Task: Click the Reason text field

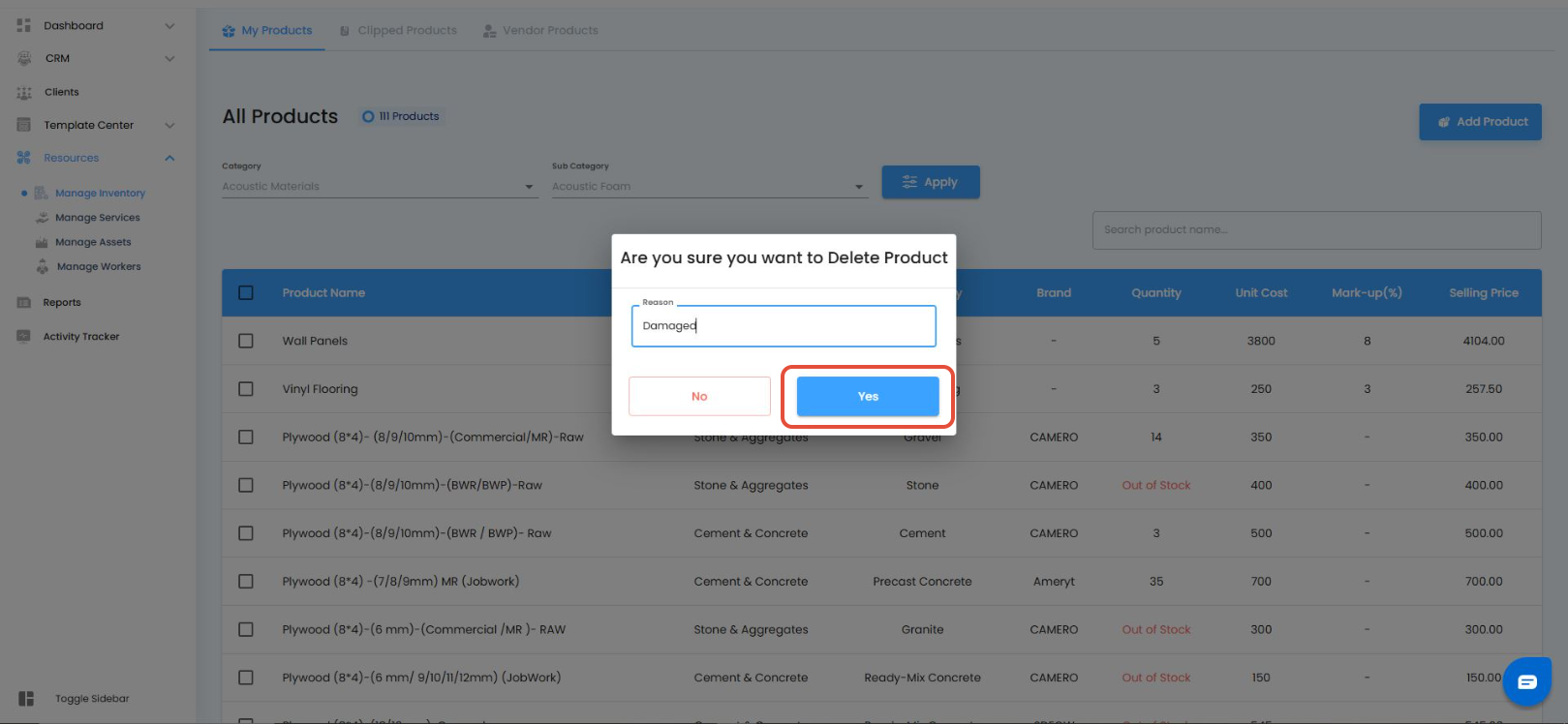Action: [x=783, y=326]
